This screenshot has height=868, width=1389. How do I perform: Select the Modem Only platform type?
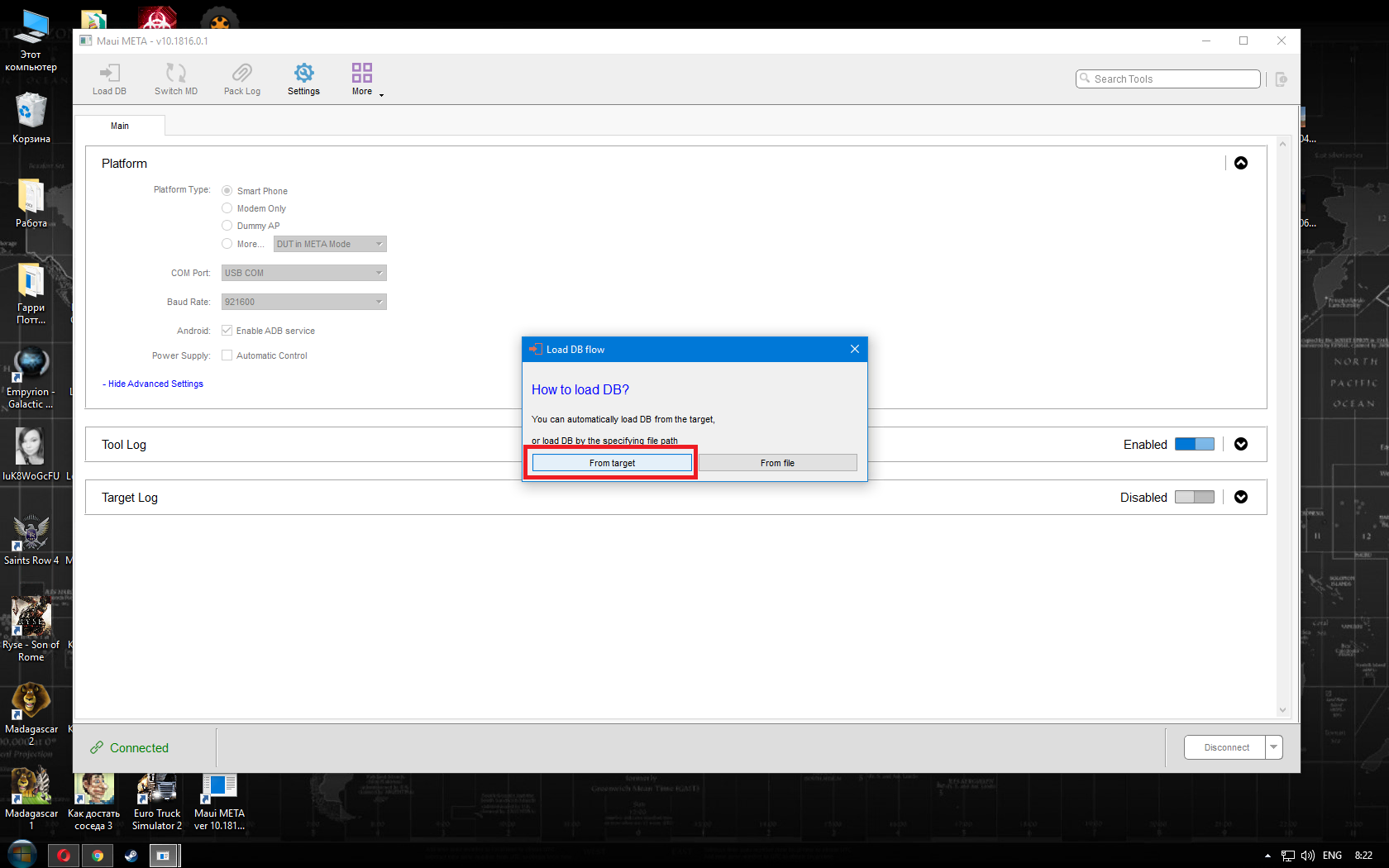[227, 208]
